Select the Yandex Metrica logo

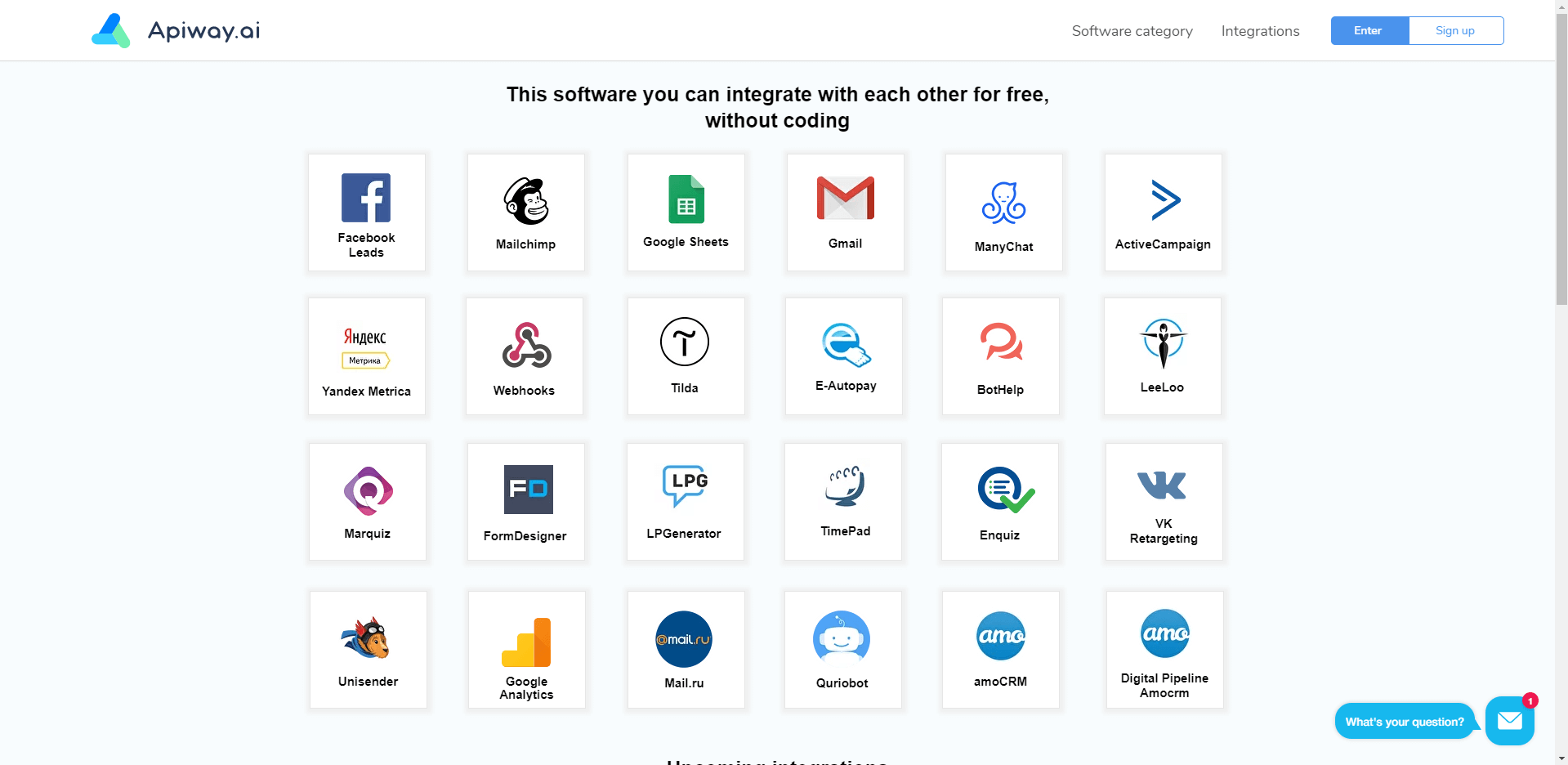[x=365, y=348]
